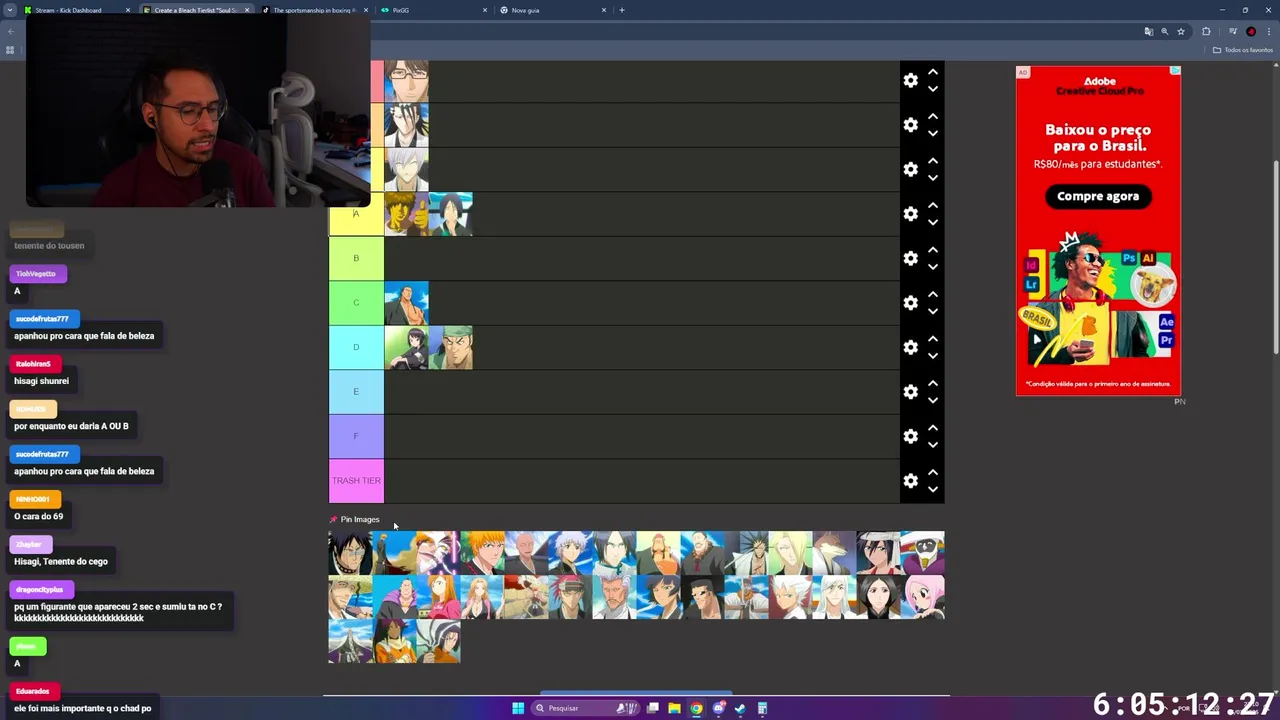This screenshot has width=1280, height=720.
Task: Open settings gear for TRASH TIER row
Action: (910, 481)
